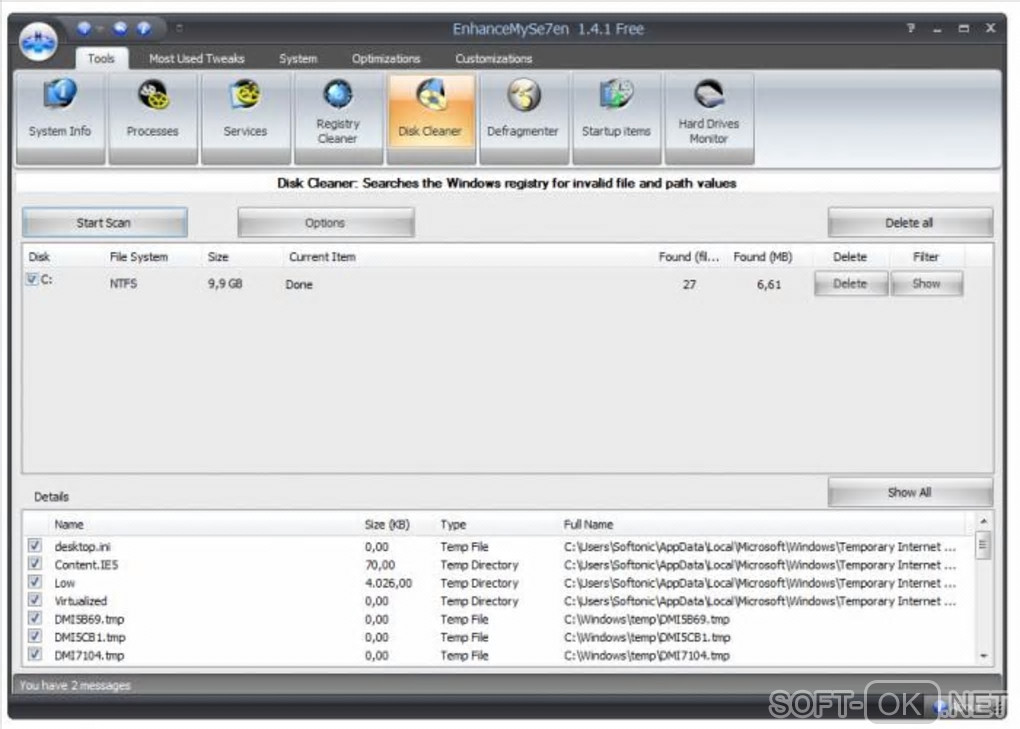Click the second blue quick-access icon
Viewport: 1020px width, 729px height.
click(120, 29)
